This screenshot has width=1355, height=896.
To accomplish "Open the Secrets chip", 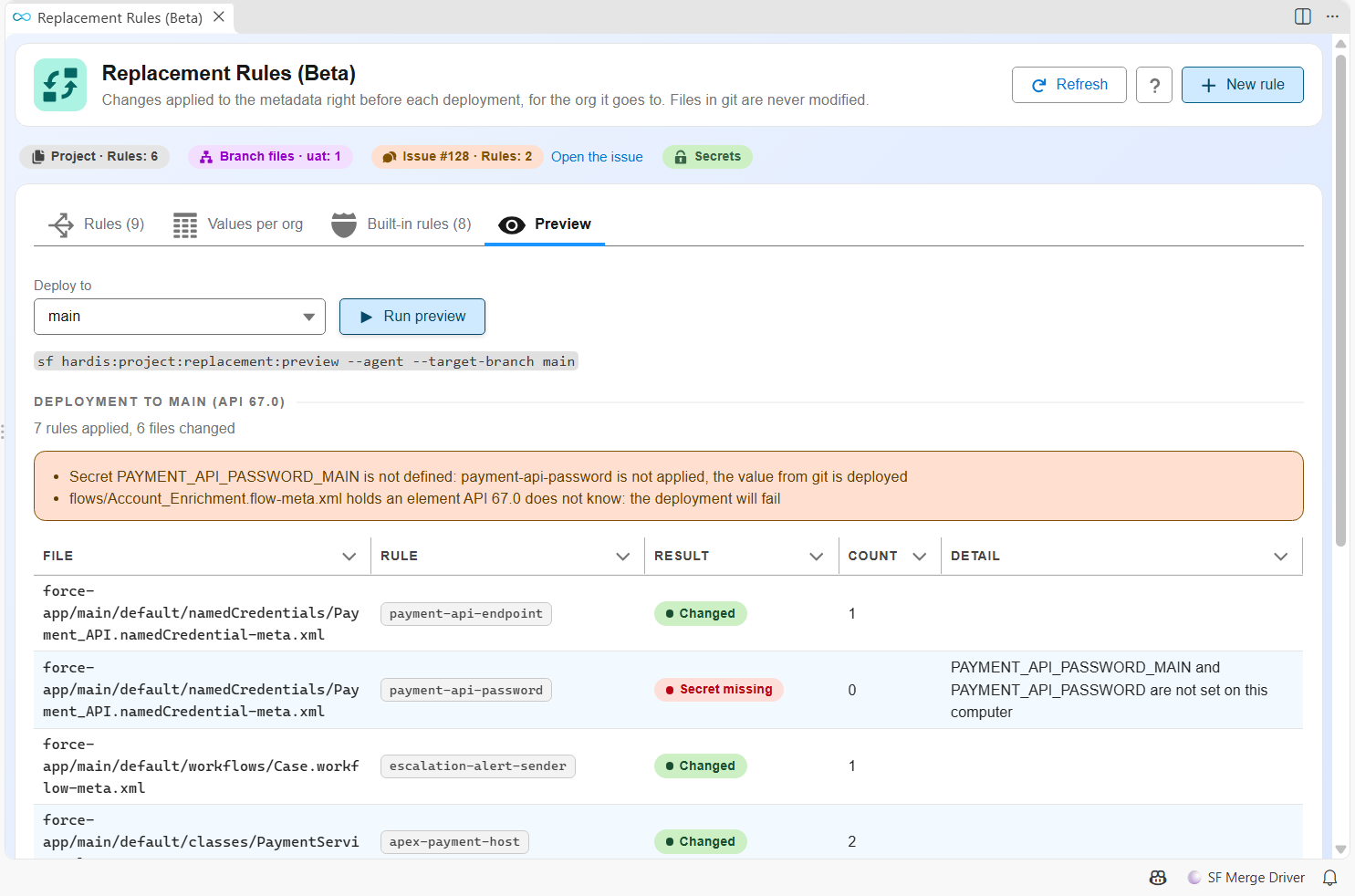I will point(707,157).
